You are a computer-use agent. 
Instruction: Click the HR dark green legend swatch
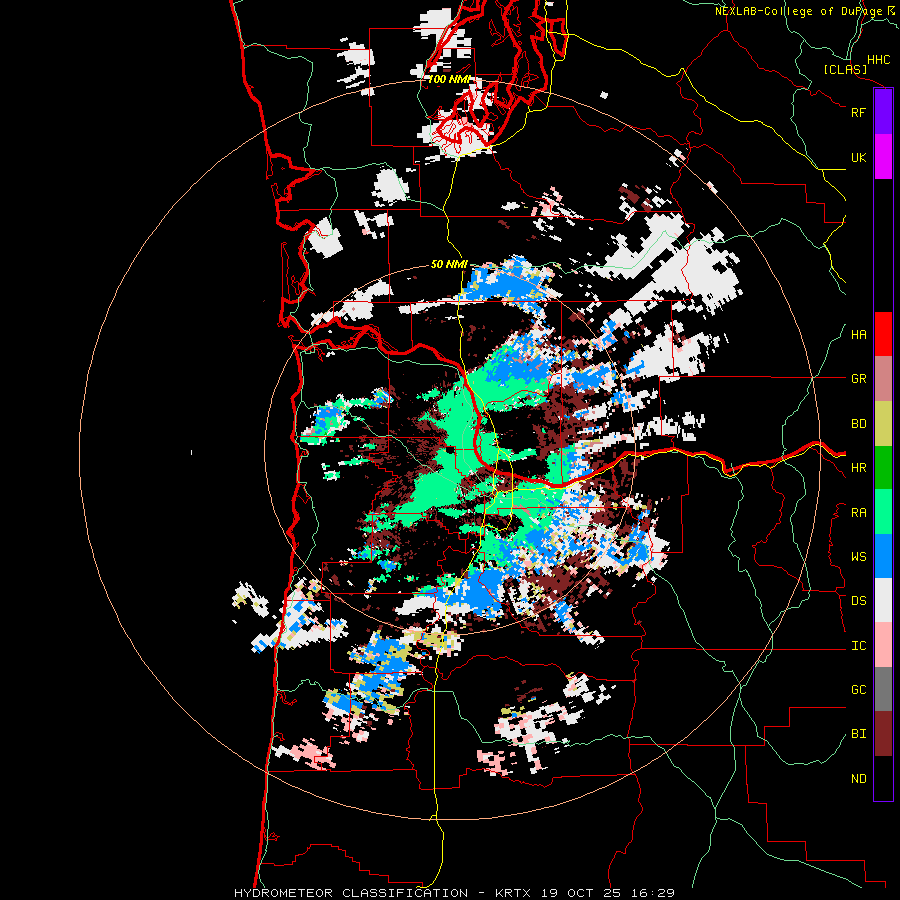click(883, 468)
